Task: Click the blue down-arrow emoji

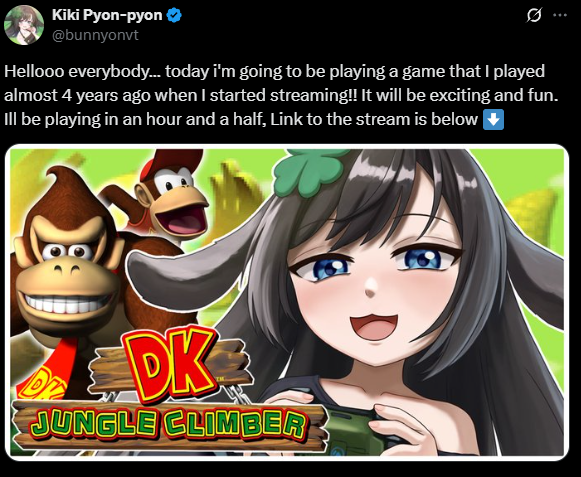Action: (494, 120)
